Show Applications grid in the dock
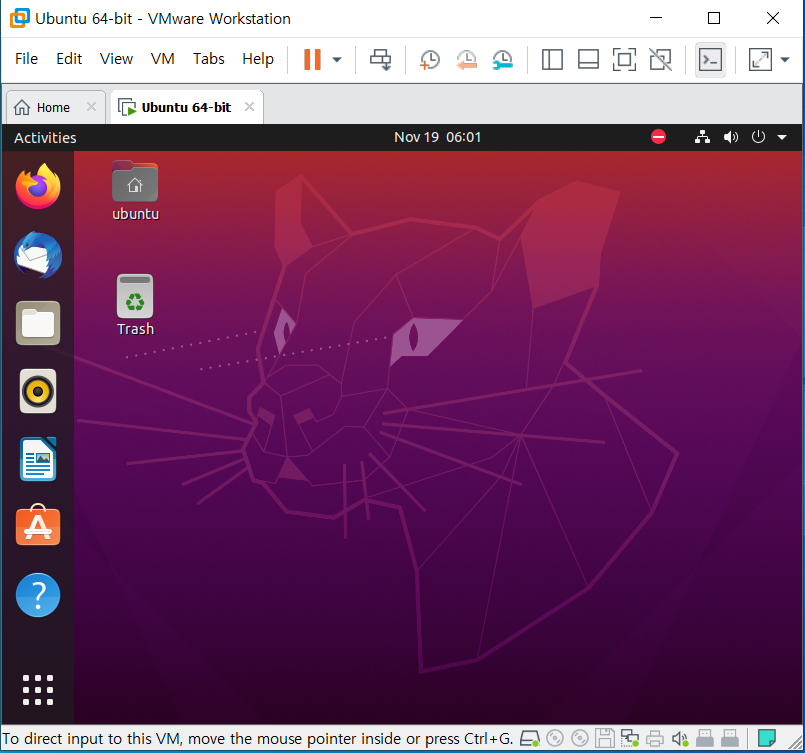 click(38, 690)
